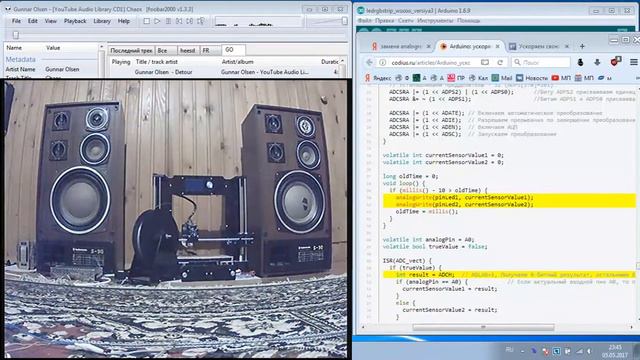Viewport: 640px width, 360px height.
Task: Open the foobar2000 Library menu
Action: (x=102, y=21)
